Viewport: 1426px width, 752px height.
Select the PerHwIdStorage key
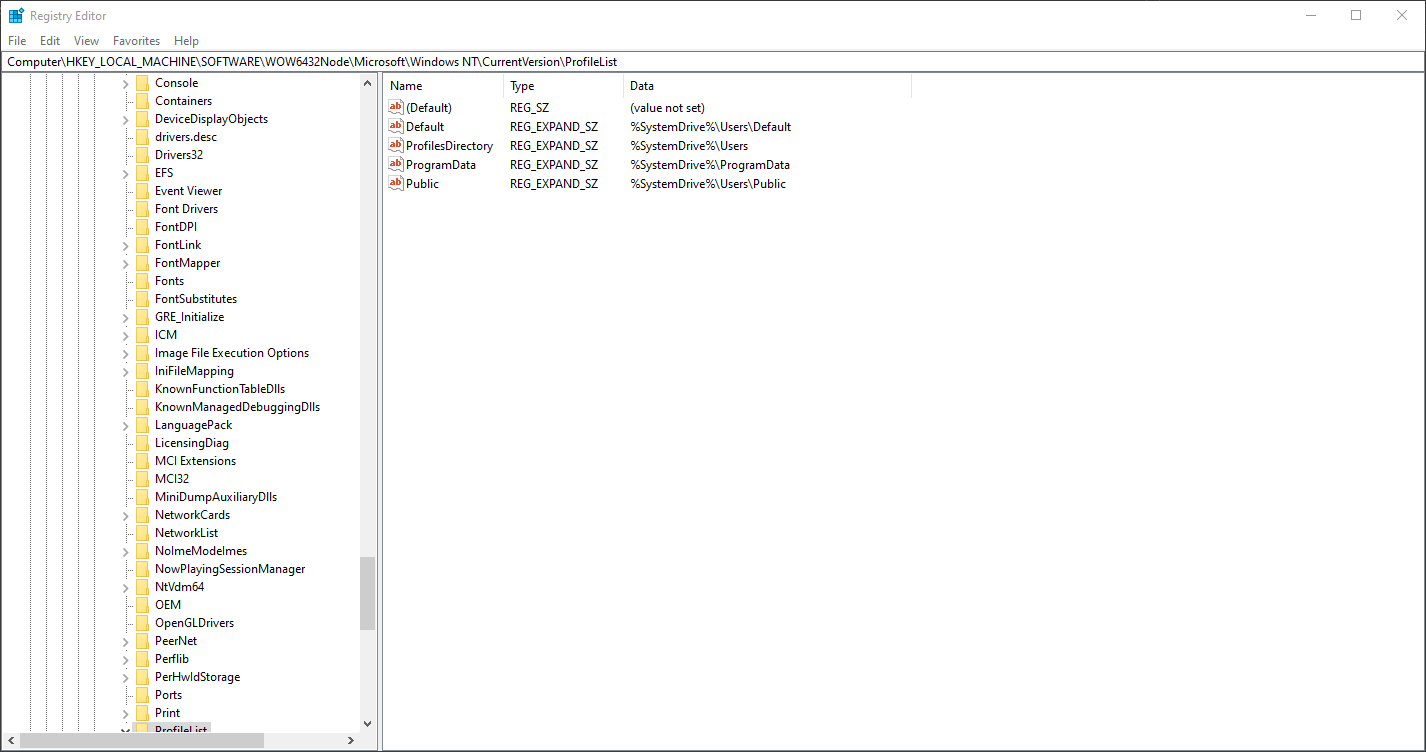tap(197, 677)
